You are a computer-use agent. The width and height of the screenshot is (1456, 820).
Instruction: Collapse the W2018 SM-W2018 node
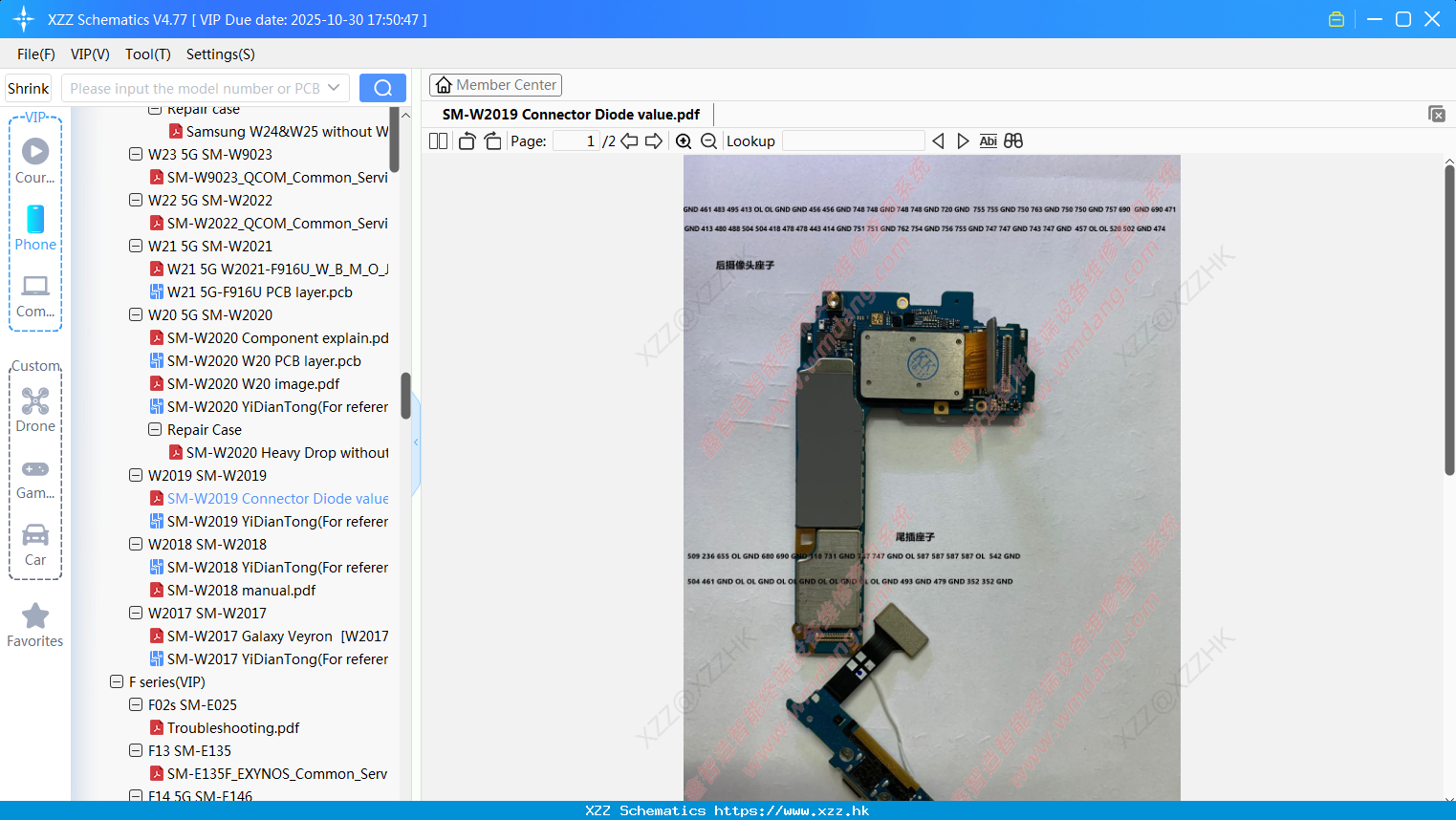[x=136, y=544]
